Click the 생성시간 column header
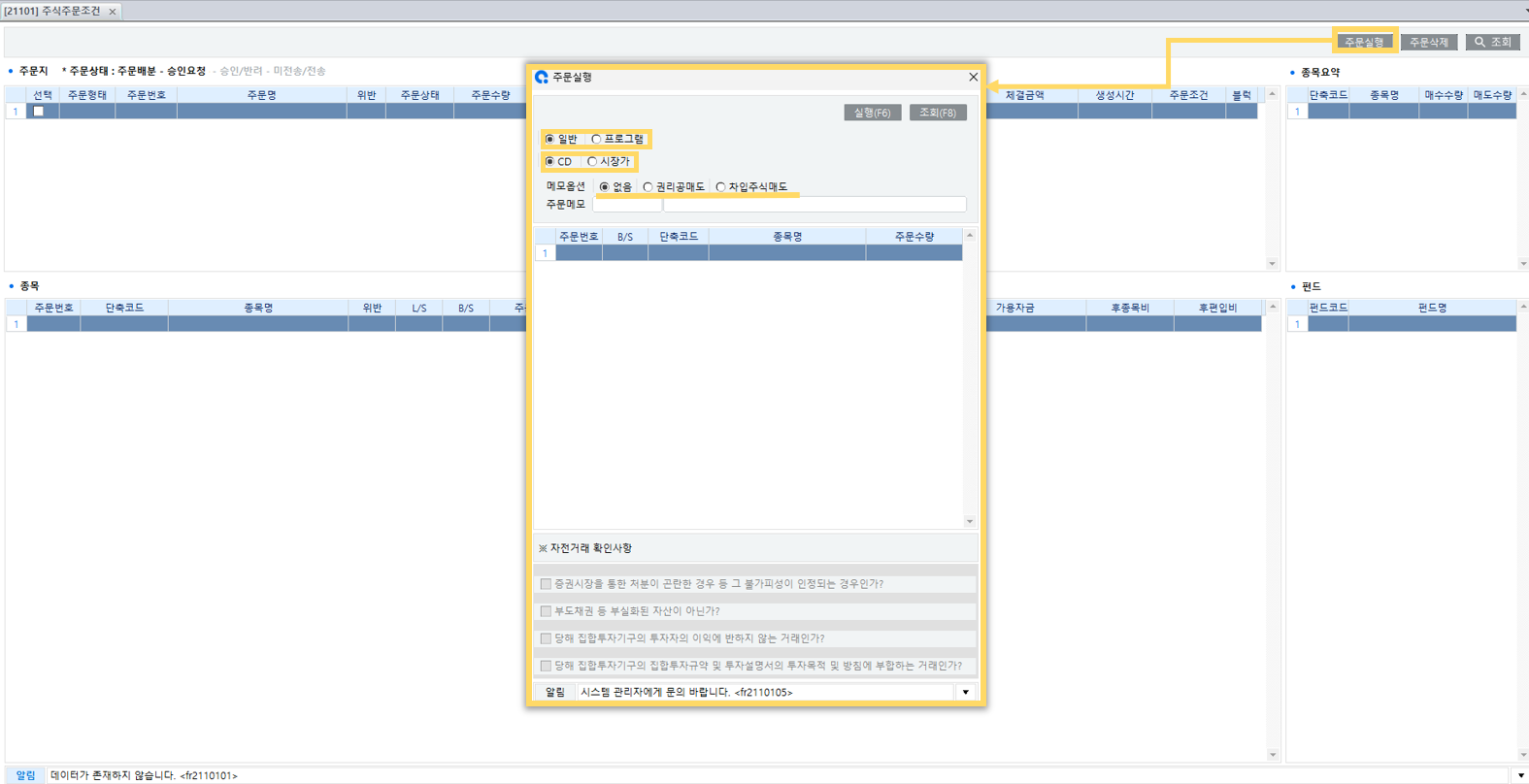Viewport: 1529px width, 784px height. [1114, 95]
